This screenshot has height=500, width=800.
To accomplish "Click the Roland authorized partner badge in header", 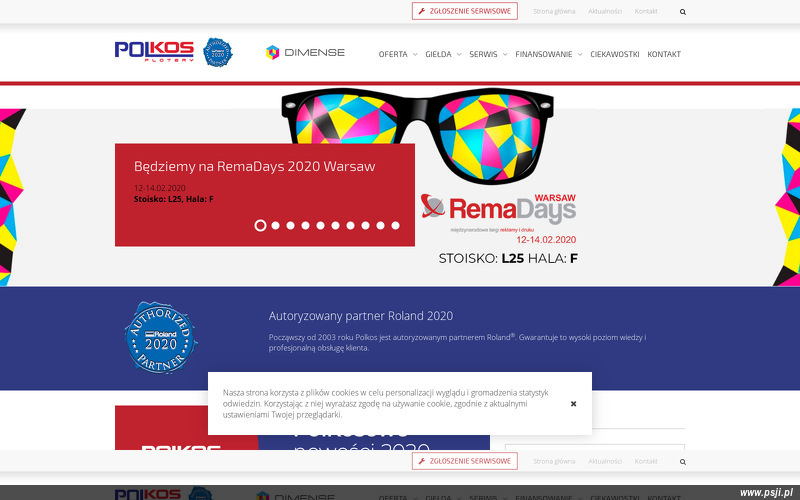I will tap(218, 52).
